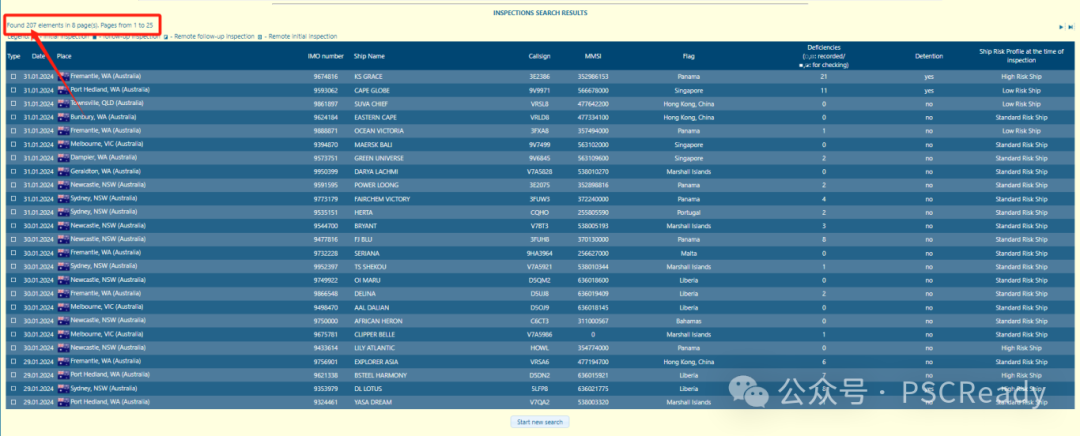Click the inspection type square for MAERSK BALI
This screenshot has height=436, width=1080.
(13, 145)
